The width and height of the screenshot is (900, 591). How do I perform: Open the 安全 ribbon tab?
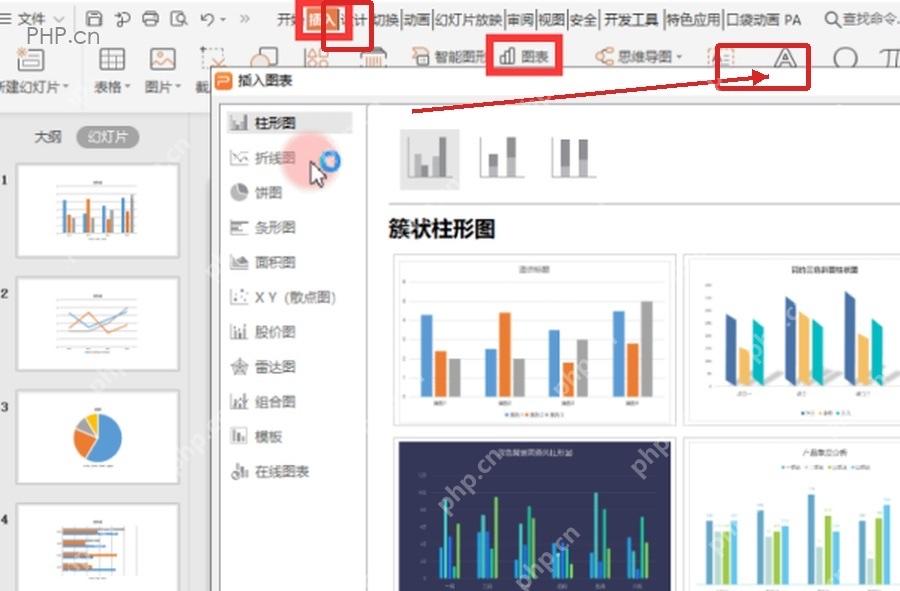pos(583,20)
